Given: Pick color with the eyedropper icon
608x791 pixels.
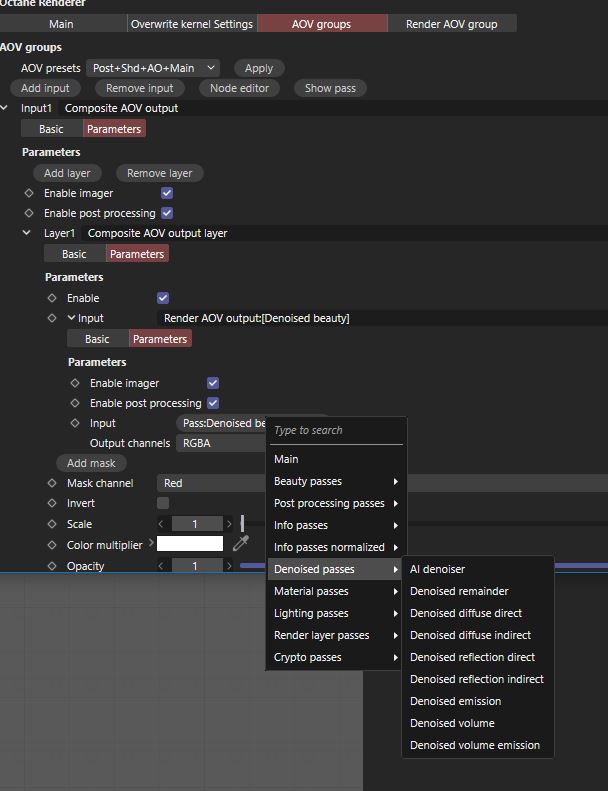Looking at the screenshot, I should (241, 543).
